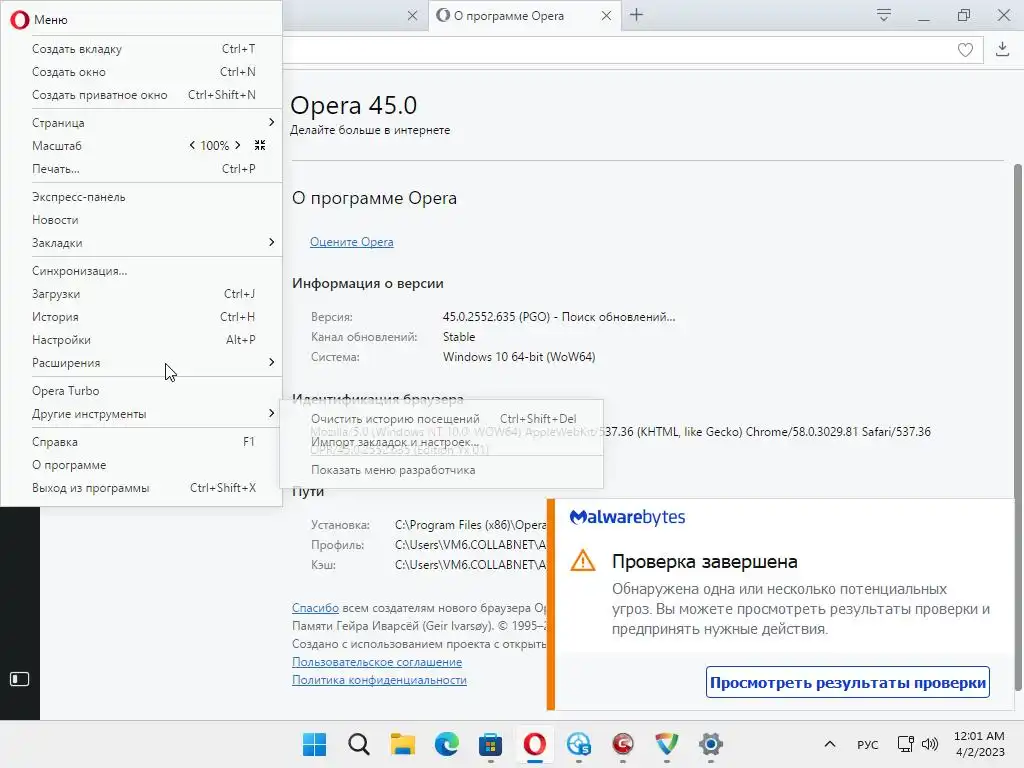Select 'Создать окно' menu item

(x=142, y=72)
